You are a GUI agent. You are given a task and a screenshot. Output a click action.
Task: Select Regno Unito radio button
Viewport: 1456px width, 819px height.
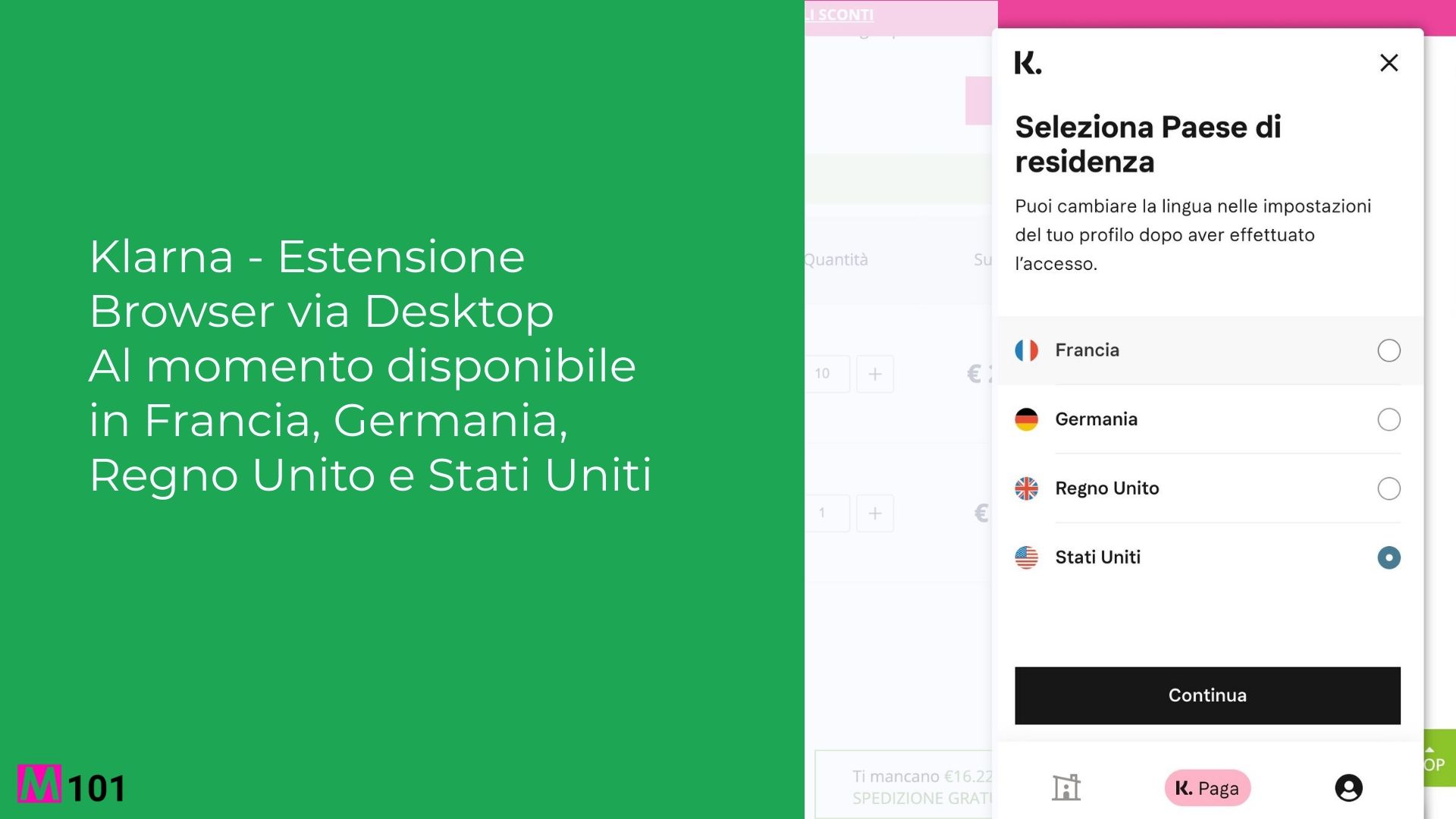tap(1389, 488)
